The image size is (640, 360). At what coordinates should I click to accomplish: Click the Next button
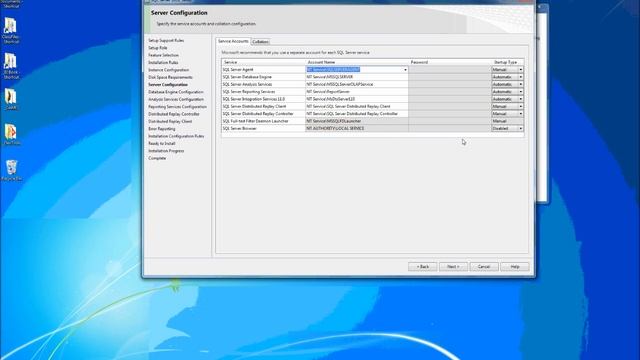coord(453,267)
